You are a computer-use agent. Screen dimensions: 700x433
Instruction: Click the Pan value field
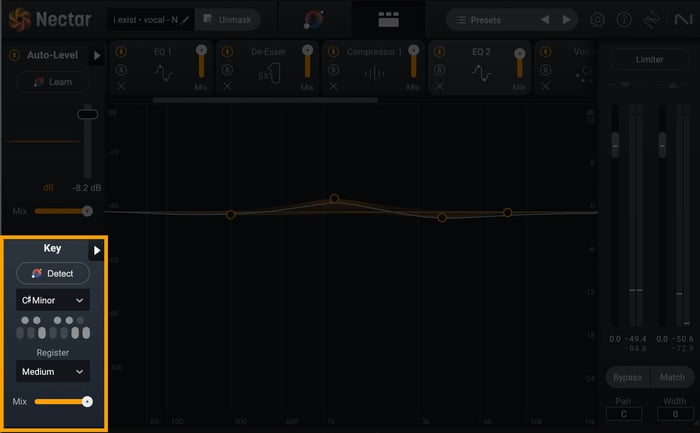(624, 414)
